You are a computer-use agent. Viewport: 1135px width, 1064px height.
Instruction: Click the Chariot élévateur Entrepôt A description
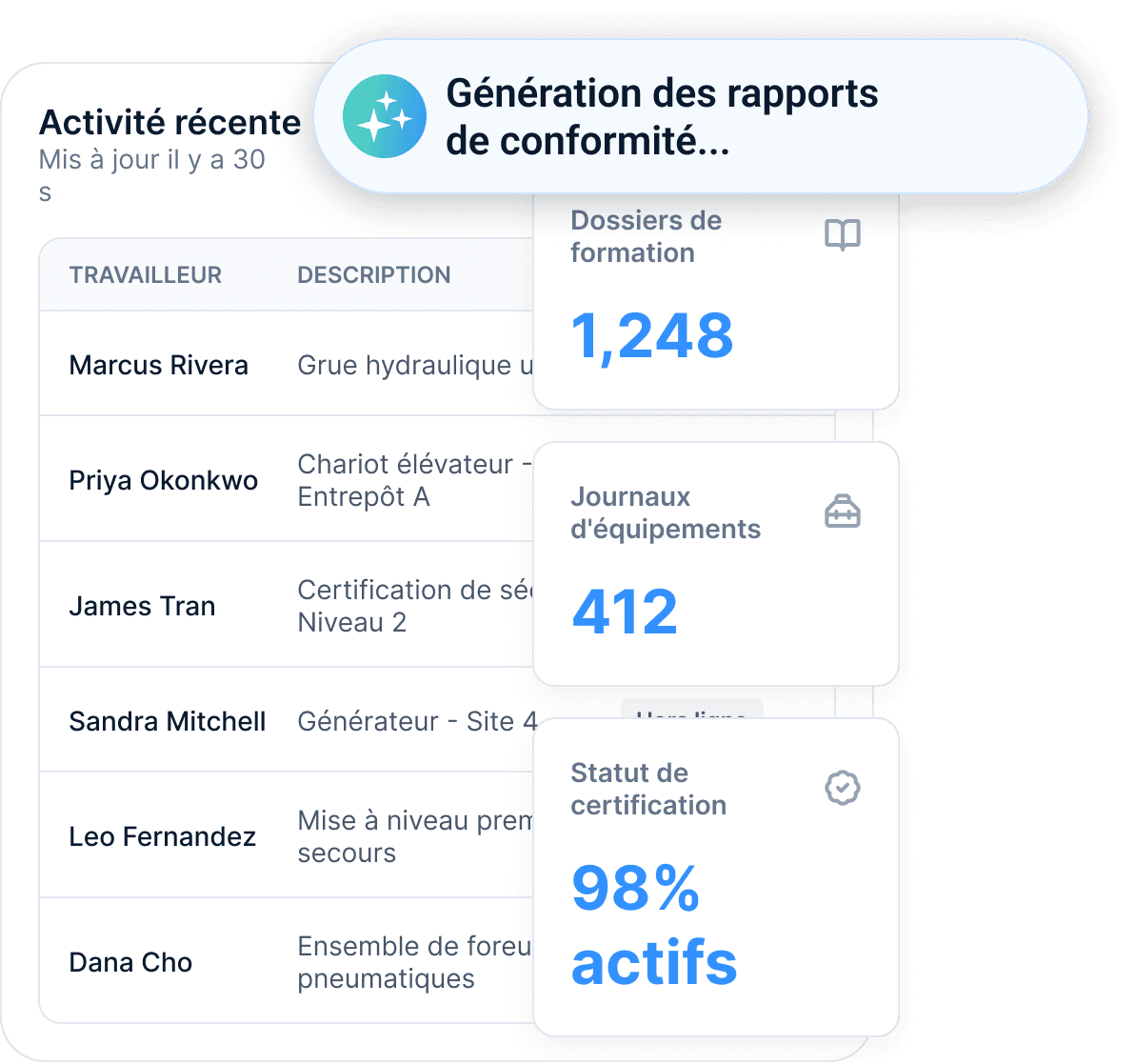coord(415,480)
